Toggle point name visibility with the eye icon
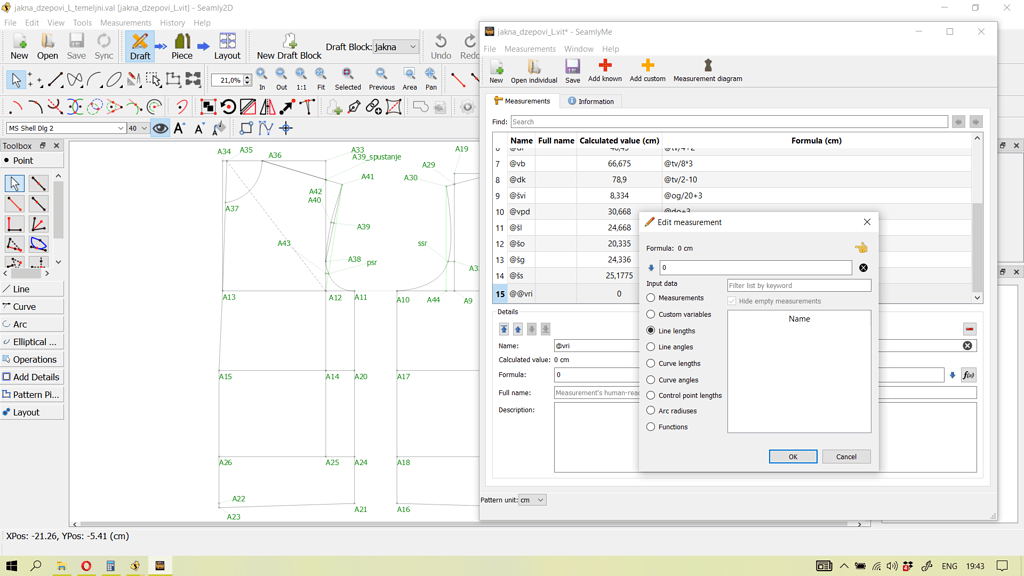The image size is (1024, 576). pyautogui.click(x=159, y=128)
